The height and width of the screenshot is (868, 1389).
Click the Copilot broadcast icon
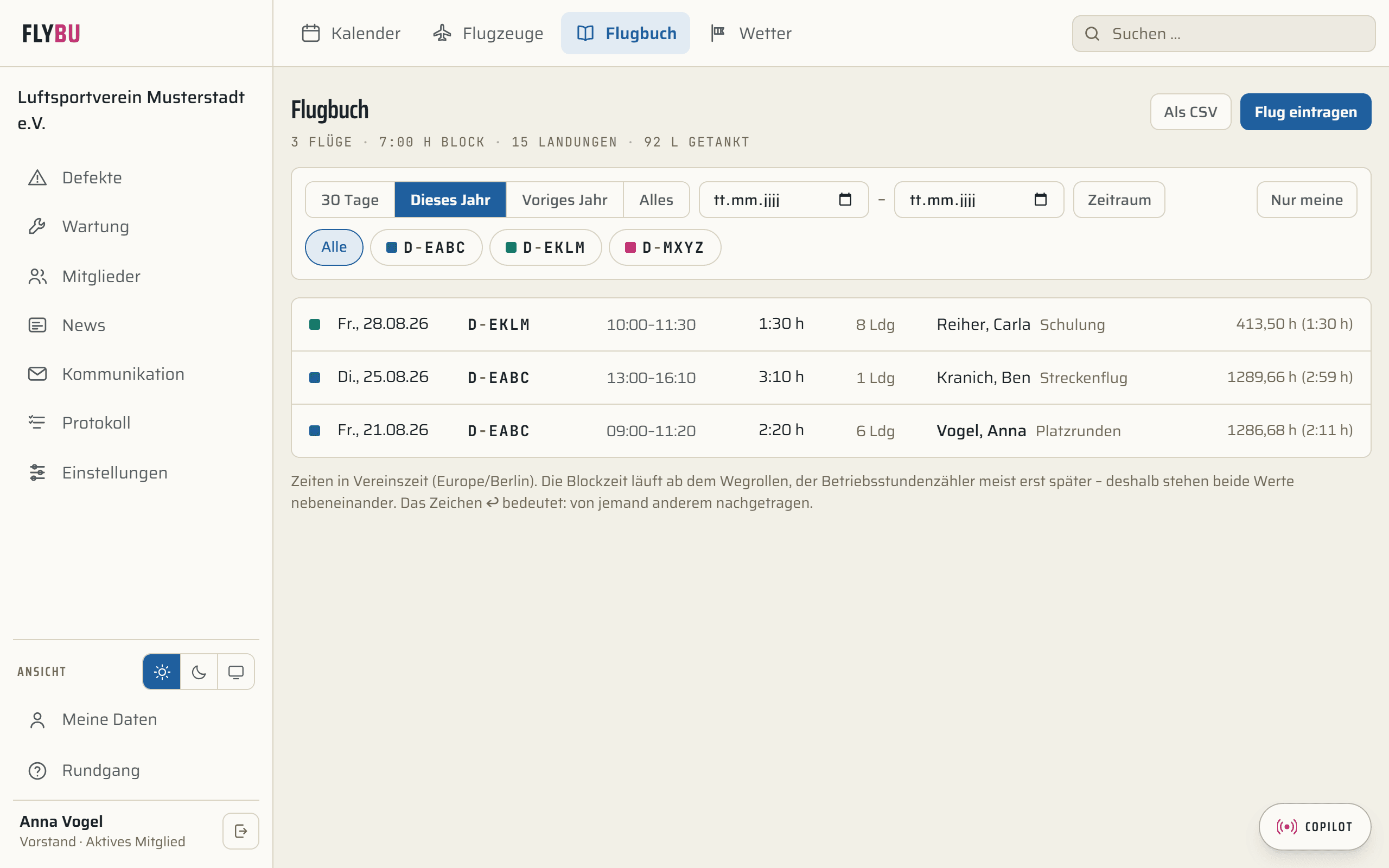pos(1286,827)
